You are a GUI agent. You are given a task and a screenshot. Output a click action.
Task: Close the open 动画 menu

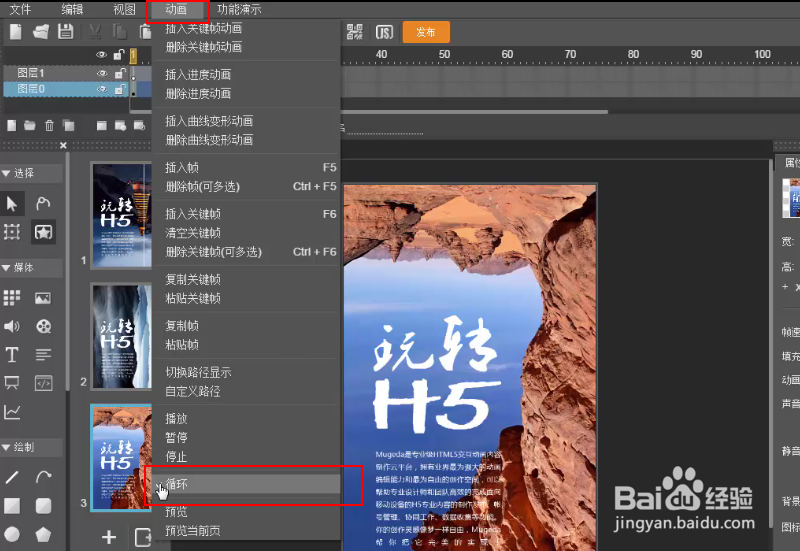[x=177, y=9]
